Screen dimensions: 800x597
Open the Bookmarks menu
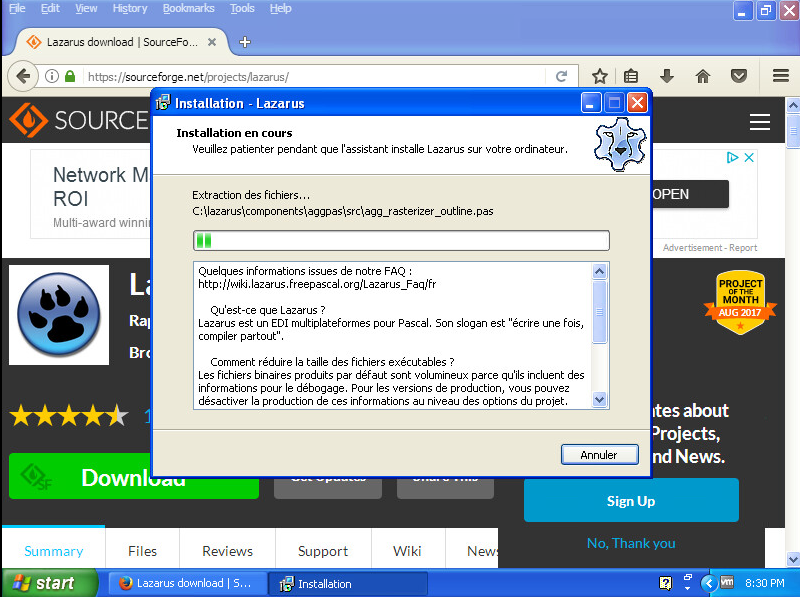(188, 8)
